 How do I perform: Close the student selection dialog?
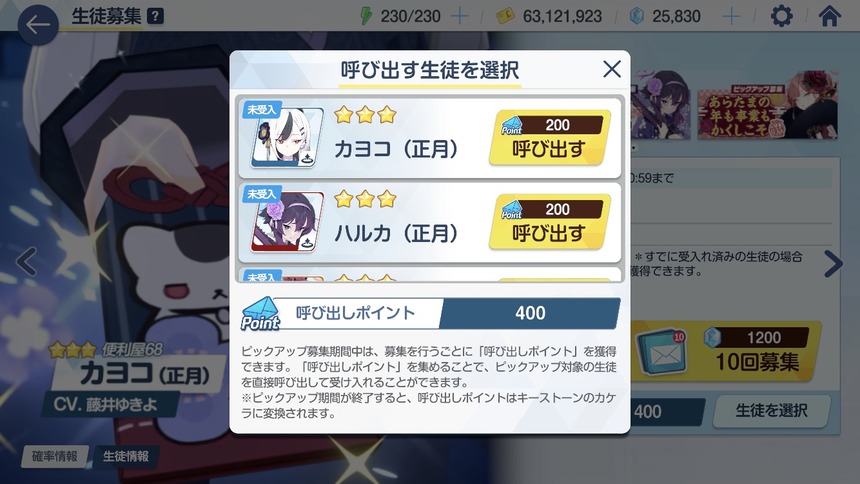[x=612, y=69]
